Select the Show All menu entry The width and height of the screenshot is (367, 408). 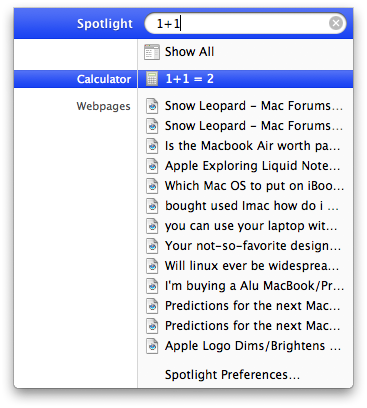click(x=245, y=52)
